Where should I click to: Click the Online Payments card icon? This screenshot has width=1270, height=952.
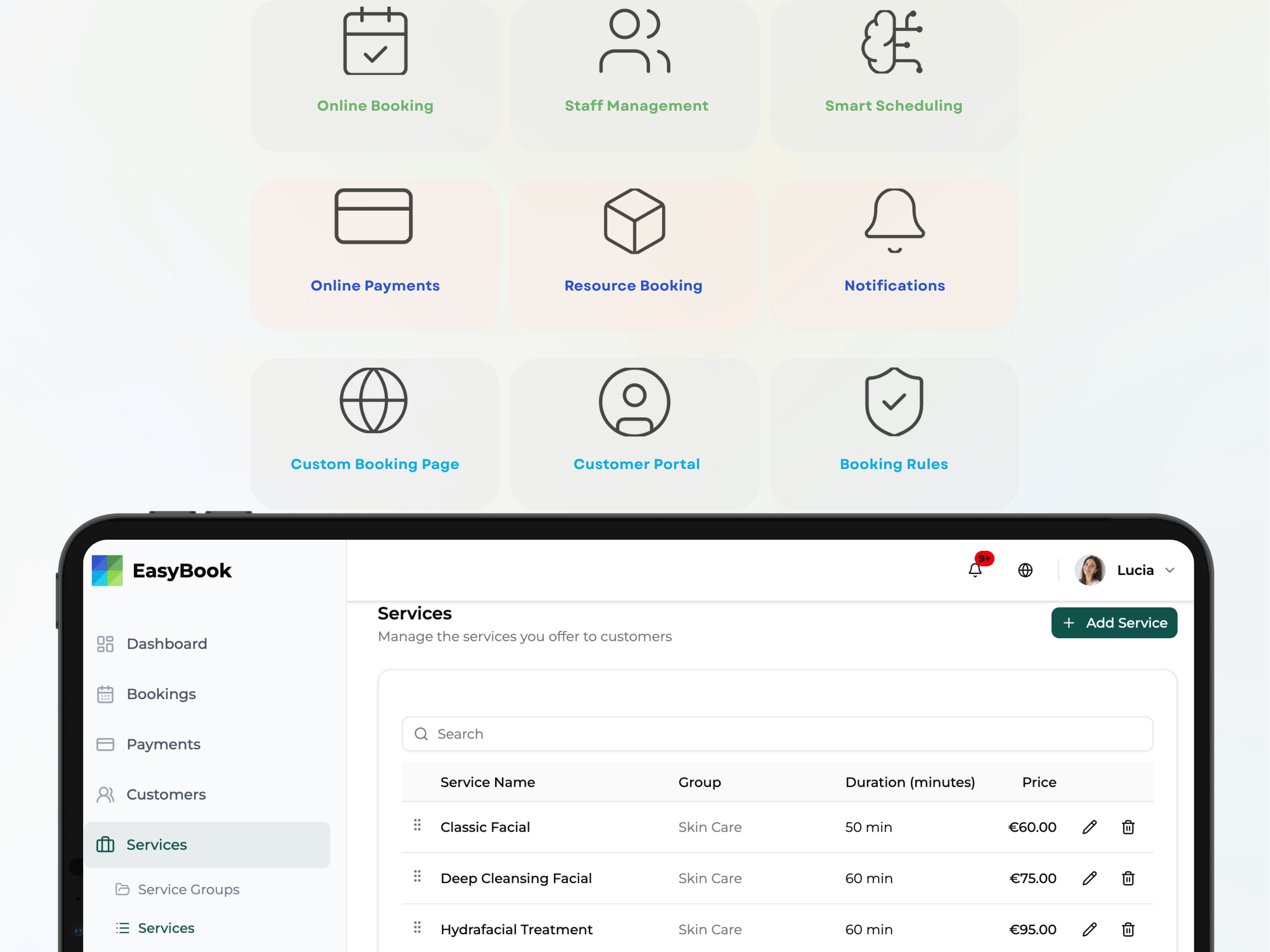(374, 216)
